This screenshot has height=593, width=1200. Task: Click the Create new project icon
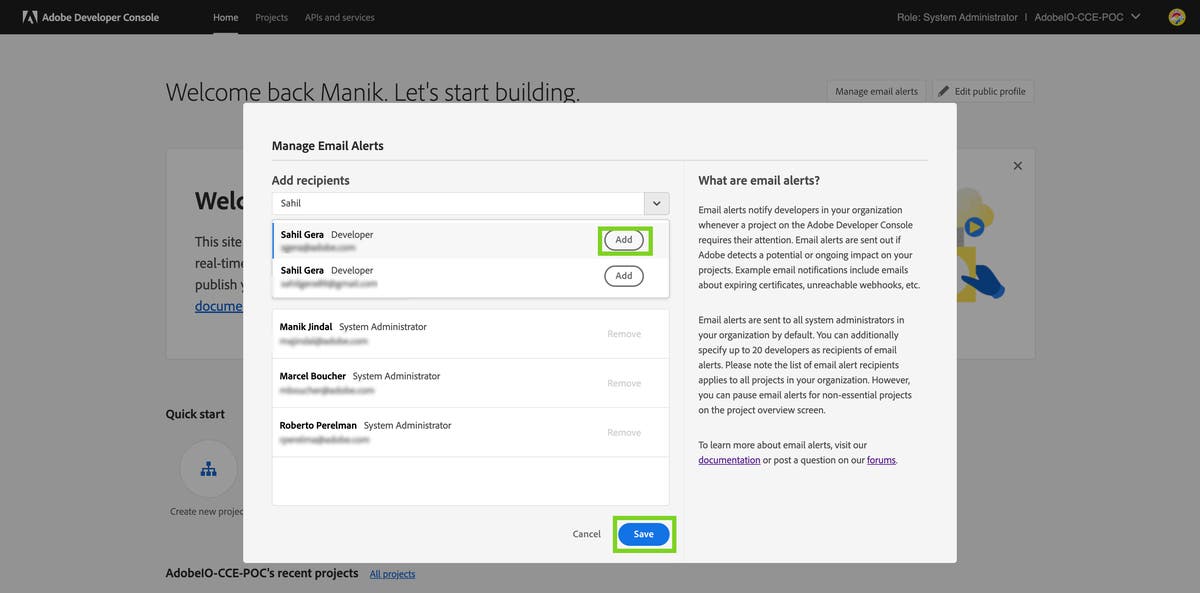pos(209,469)
